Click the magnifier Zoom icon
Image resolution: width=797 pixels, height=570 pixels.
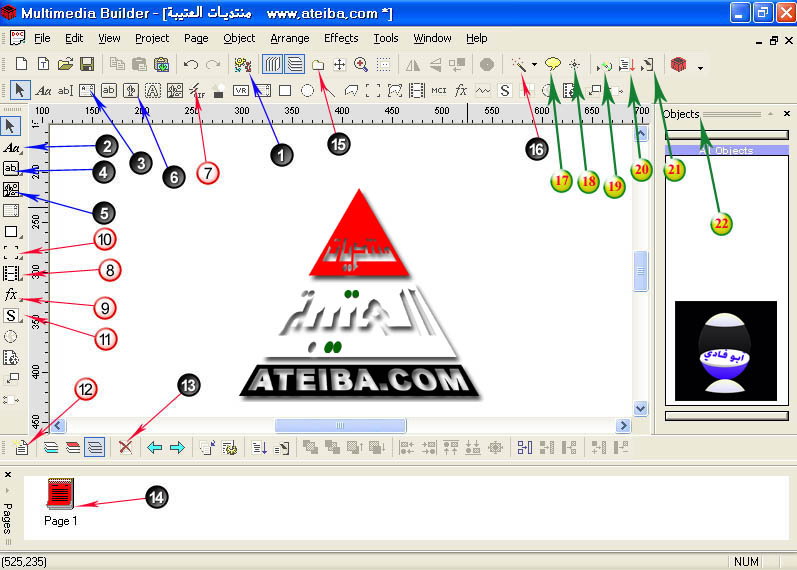tap(361, 64)
